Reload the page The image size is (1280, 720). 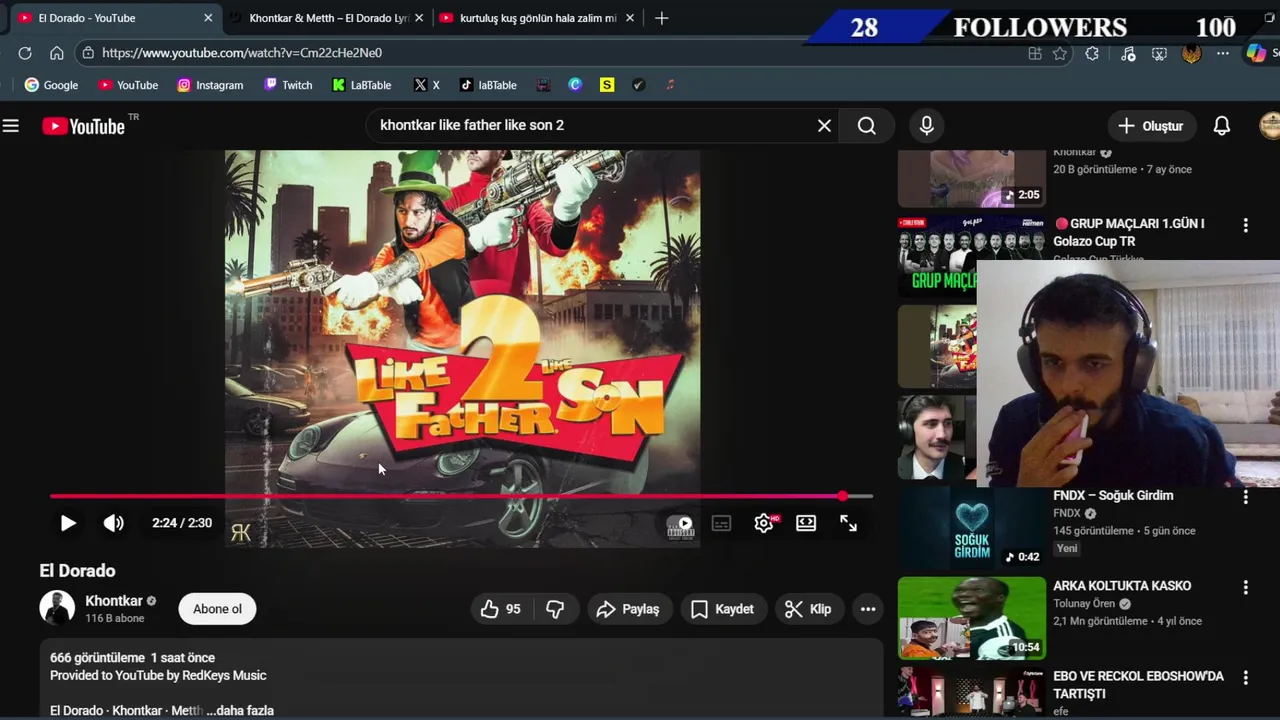tap(25, 53)
